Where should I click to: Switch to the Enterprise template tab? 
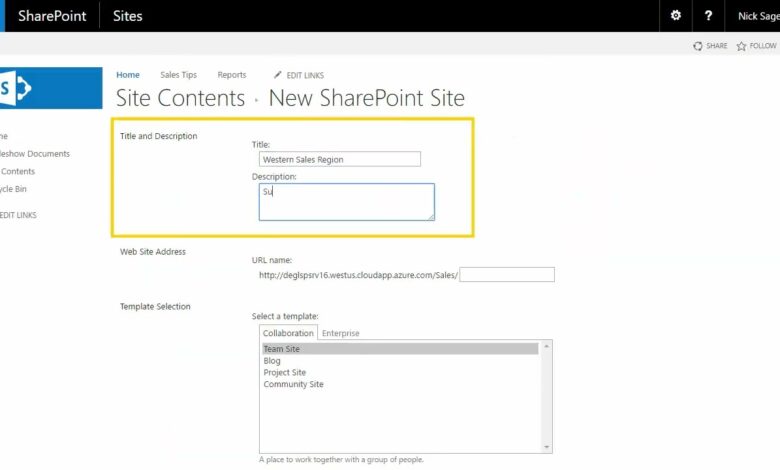[x=340, y=333]
